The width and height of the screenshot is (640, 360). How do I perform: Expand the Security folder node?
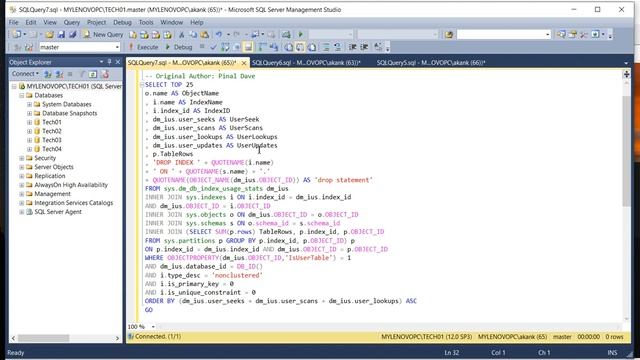pyautogui.click(x=22, y=158)
